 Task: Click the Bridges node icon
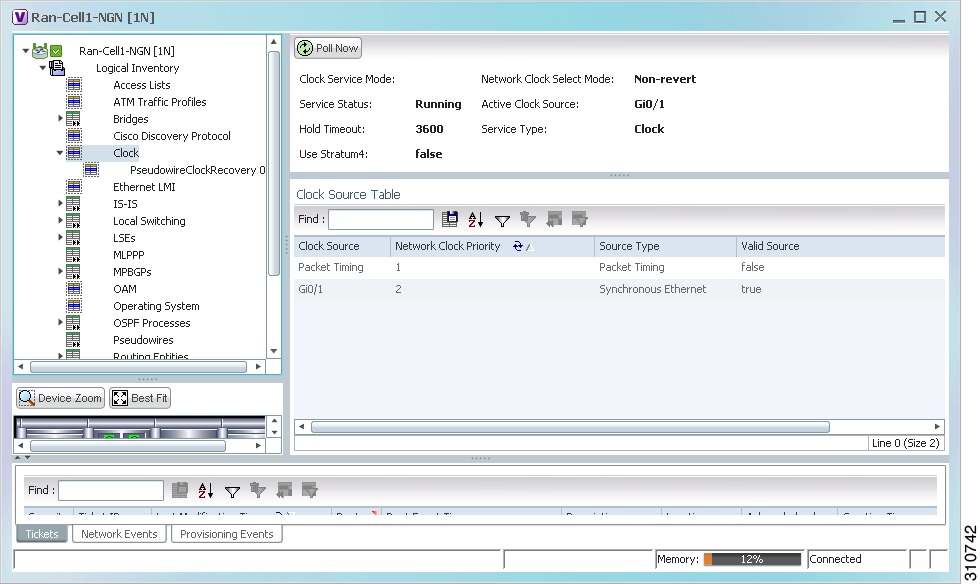[x=74, y=118]
